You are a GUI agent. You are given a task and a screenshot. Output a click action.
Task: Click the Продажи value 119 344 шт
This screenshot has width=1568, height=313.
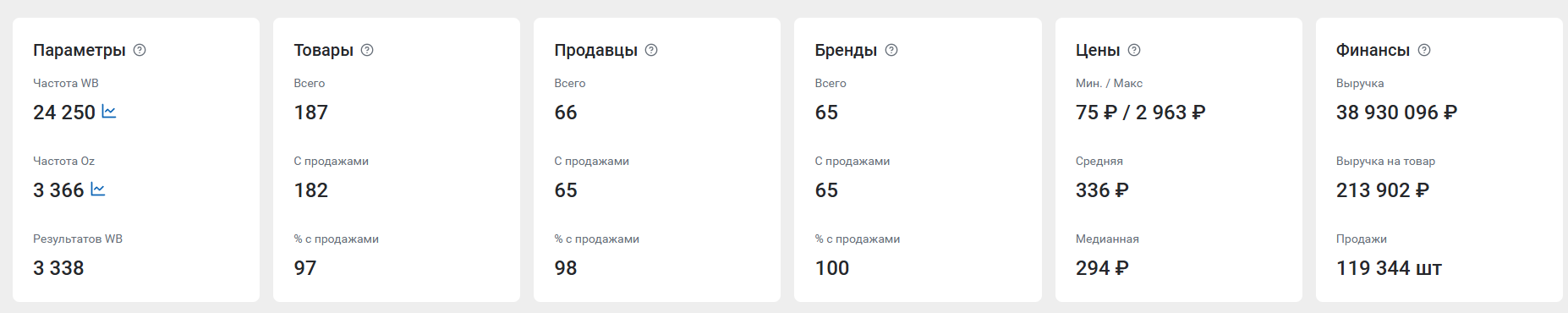(1389, 268)
